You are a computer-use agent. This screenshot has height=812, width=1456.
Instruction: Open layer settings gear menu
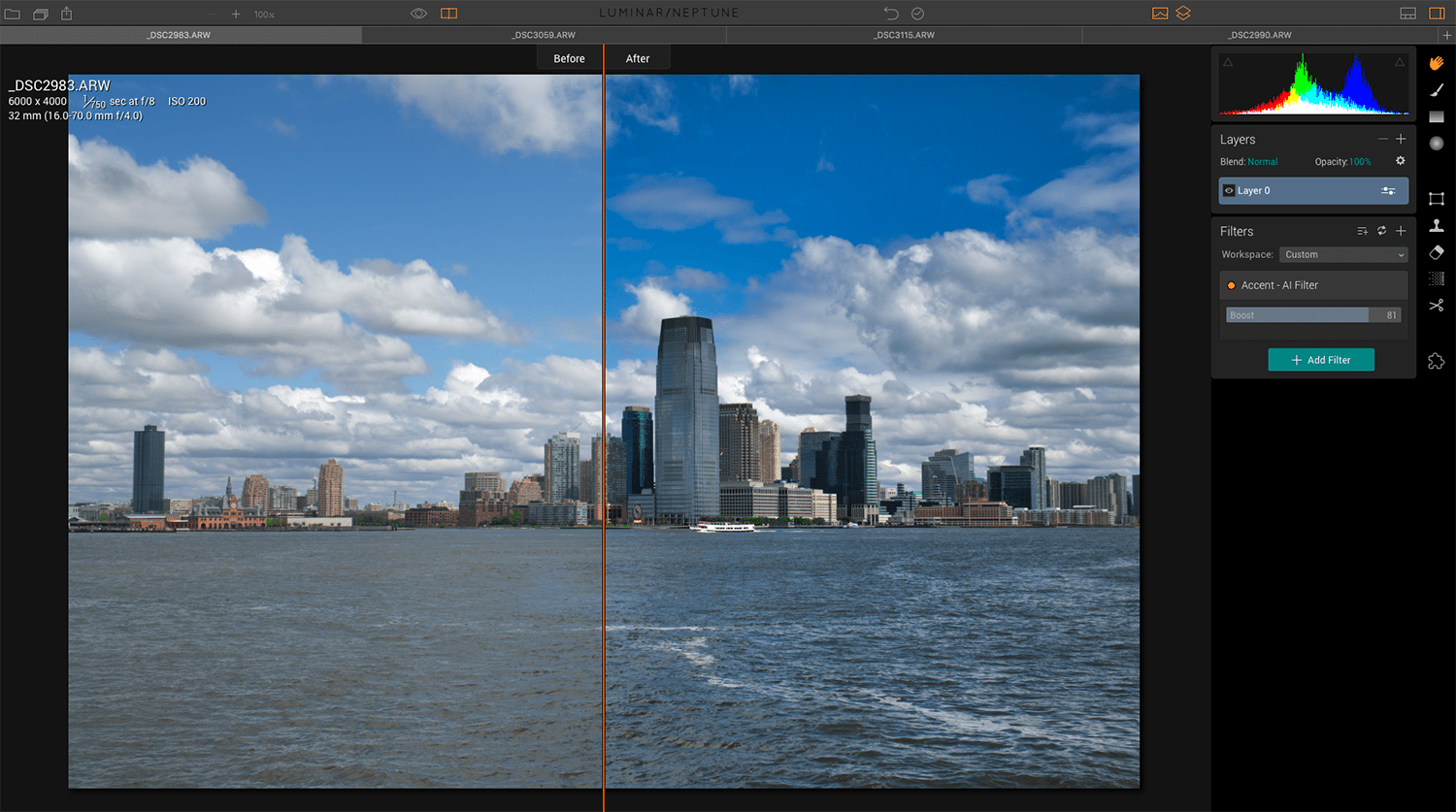pyautogui.click(x=1400, y=161)
